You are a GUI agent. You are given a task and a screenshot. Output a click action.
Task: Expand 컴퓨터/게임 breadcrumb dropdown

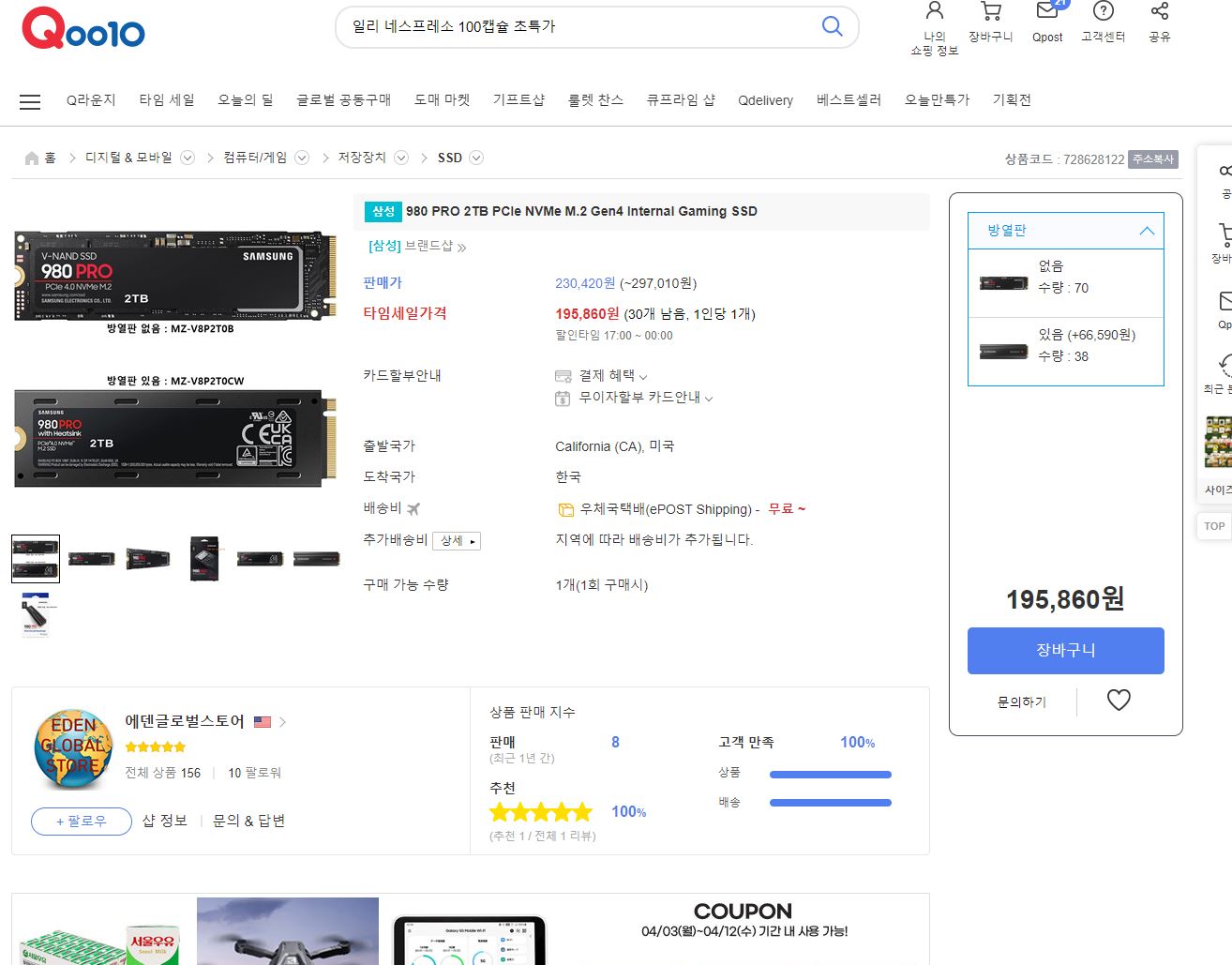[302, 158]
